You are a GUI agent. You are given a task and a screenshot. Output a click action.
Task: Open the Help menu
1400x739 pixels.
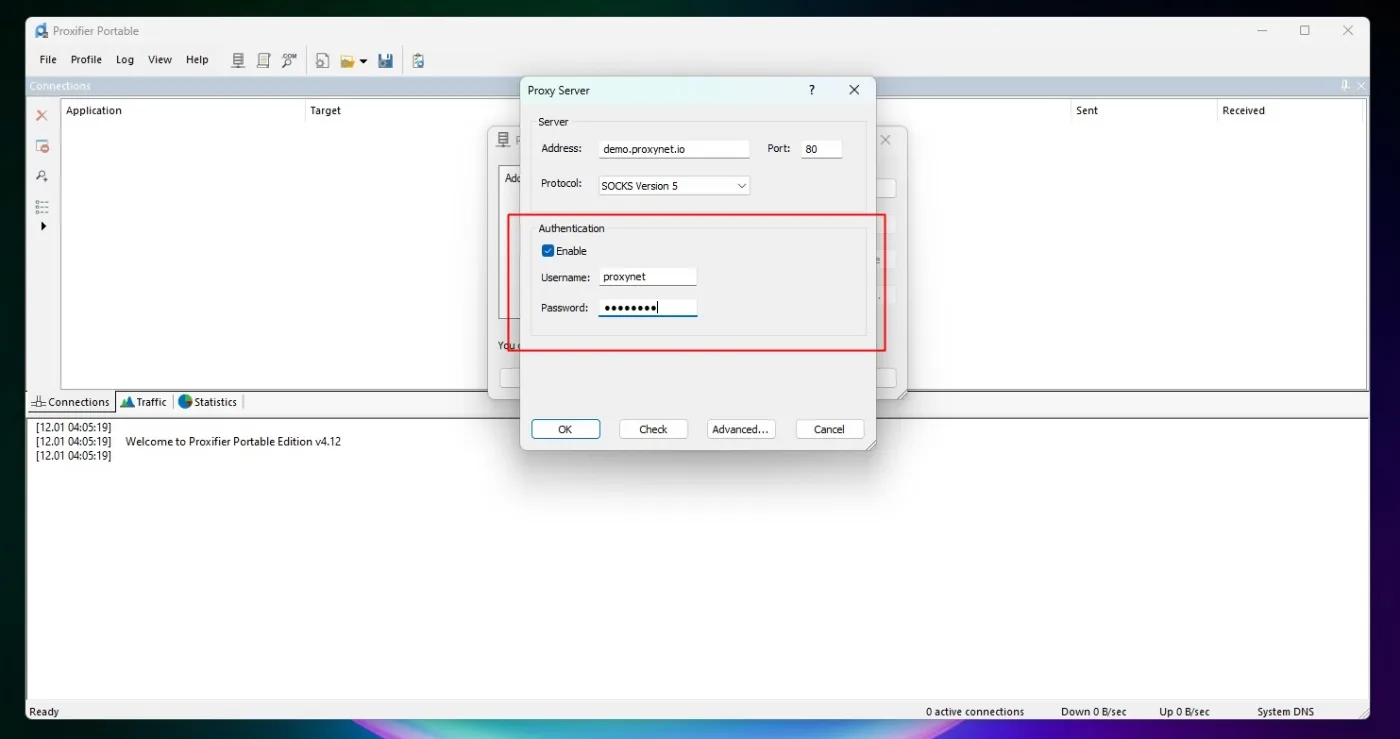[x=197, y=60]
